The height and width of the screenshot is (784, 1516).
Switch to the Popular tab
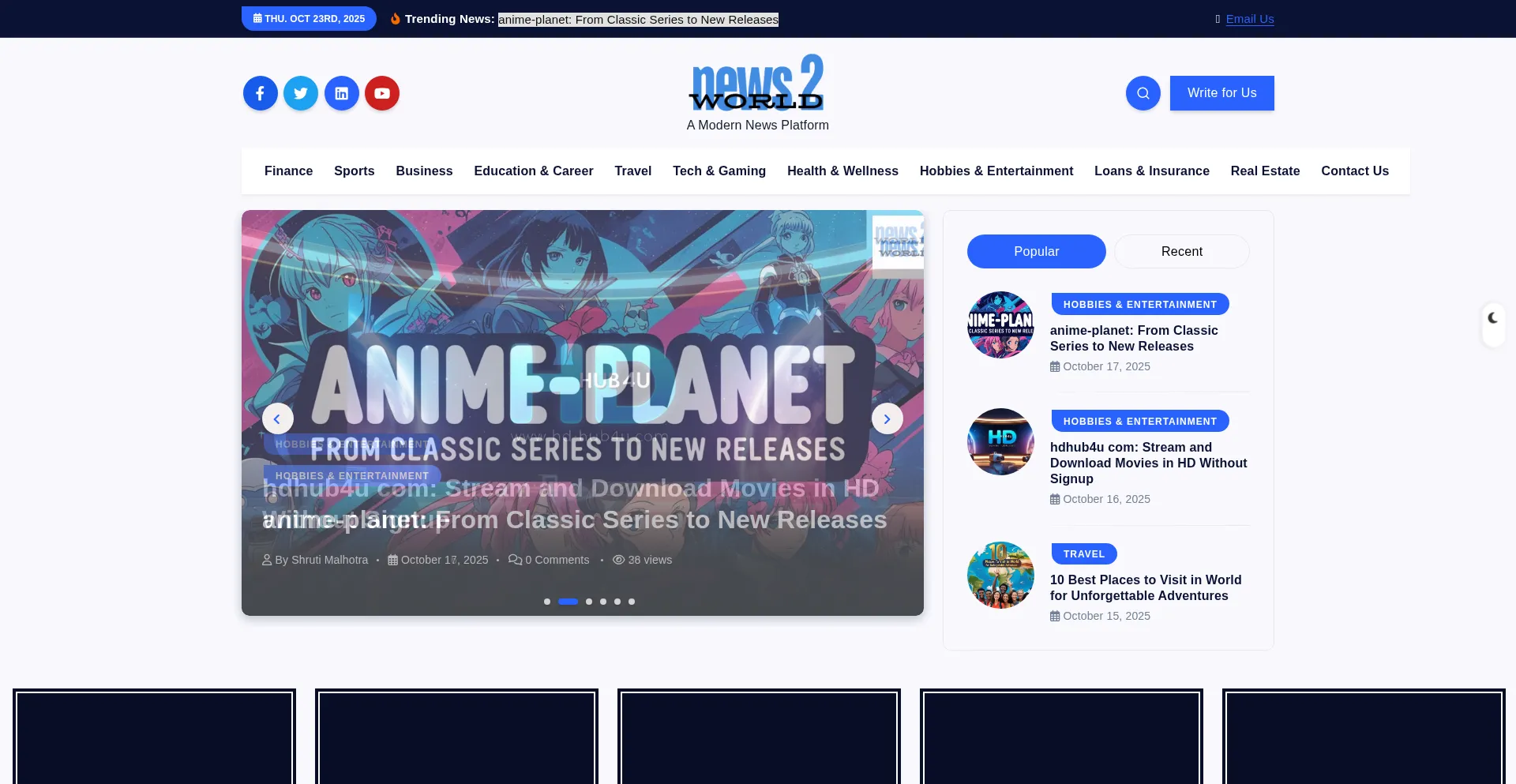point(1036,252)
